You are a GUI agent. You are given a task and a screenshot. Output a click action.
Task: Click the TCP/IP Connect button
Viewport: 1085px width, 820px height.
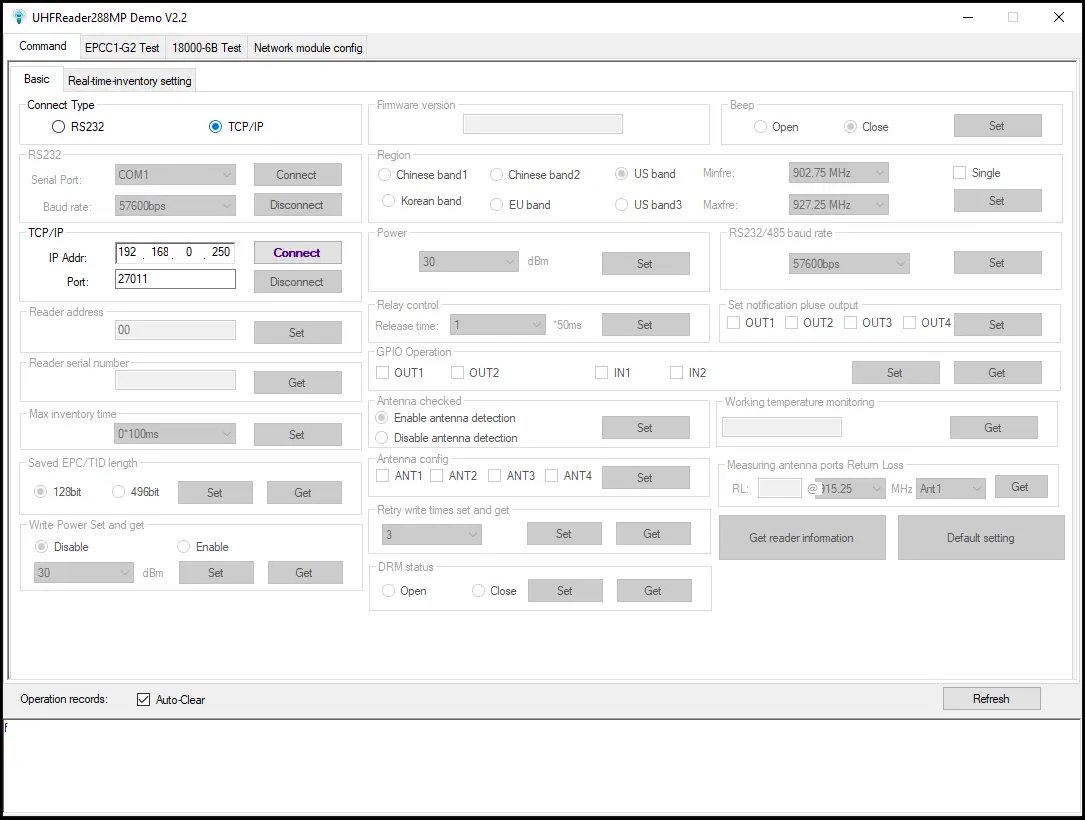(x=297, y=253)
